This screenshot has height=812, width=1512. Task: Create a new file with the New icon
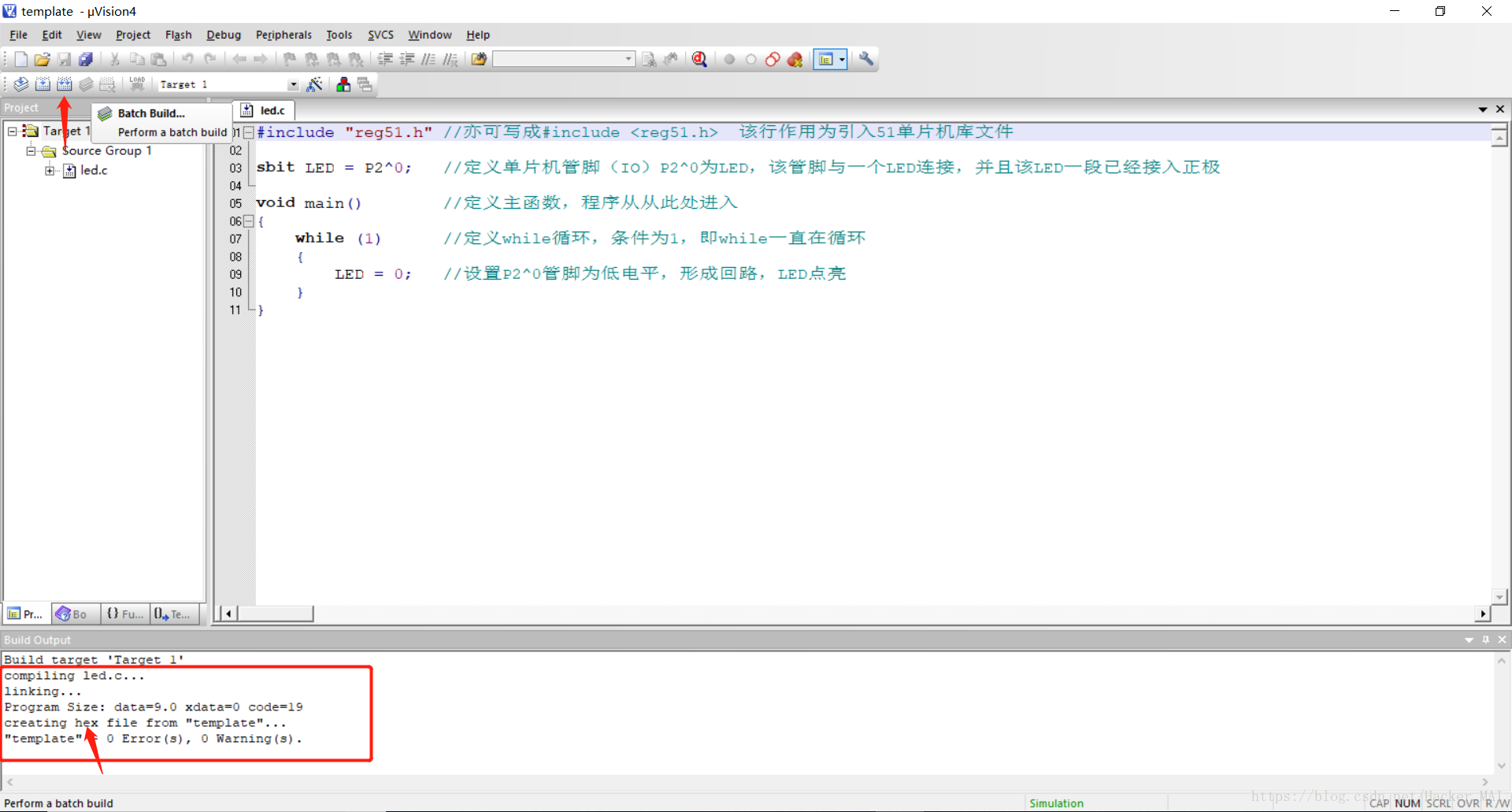tap(20, 59)
